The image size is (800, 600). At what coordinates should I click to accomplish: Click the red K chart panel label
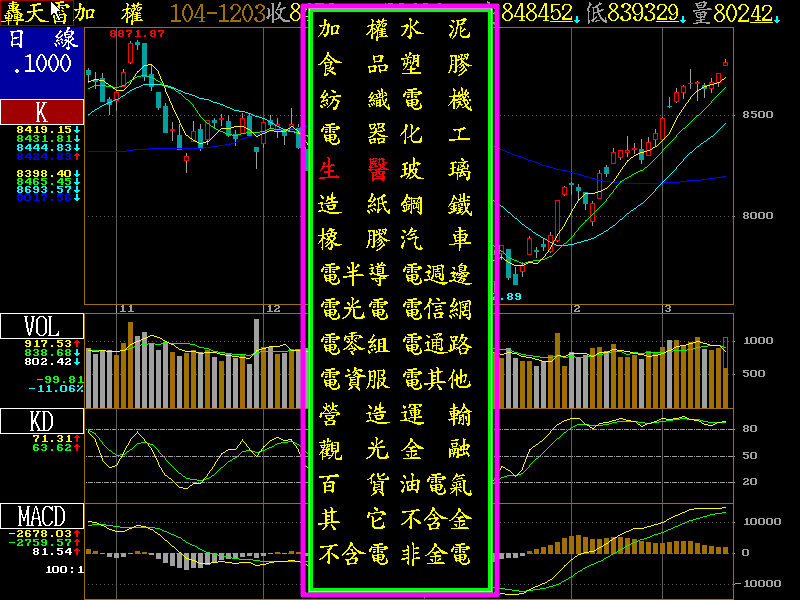41,111
